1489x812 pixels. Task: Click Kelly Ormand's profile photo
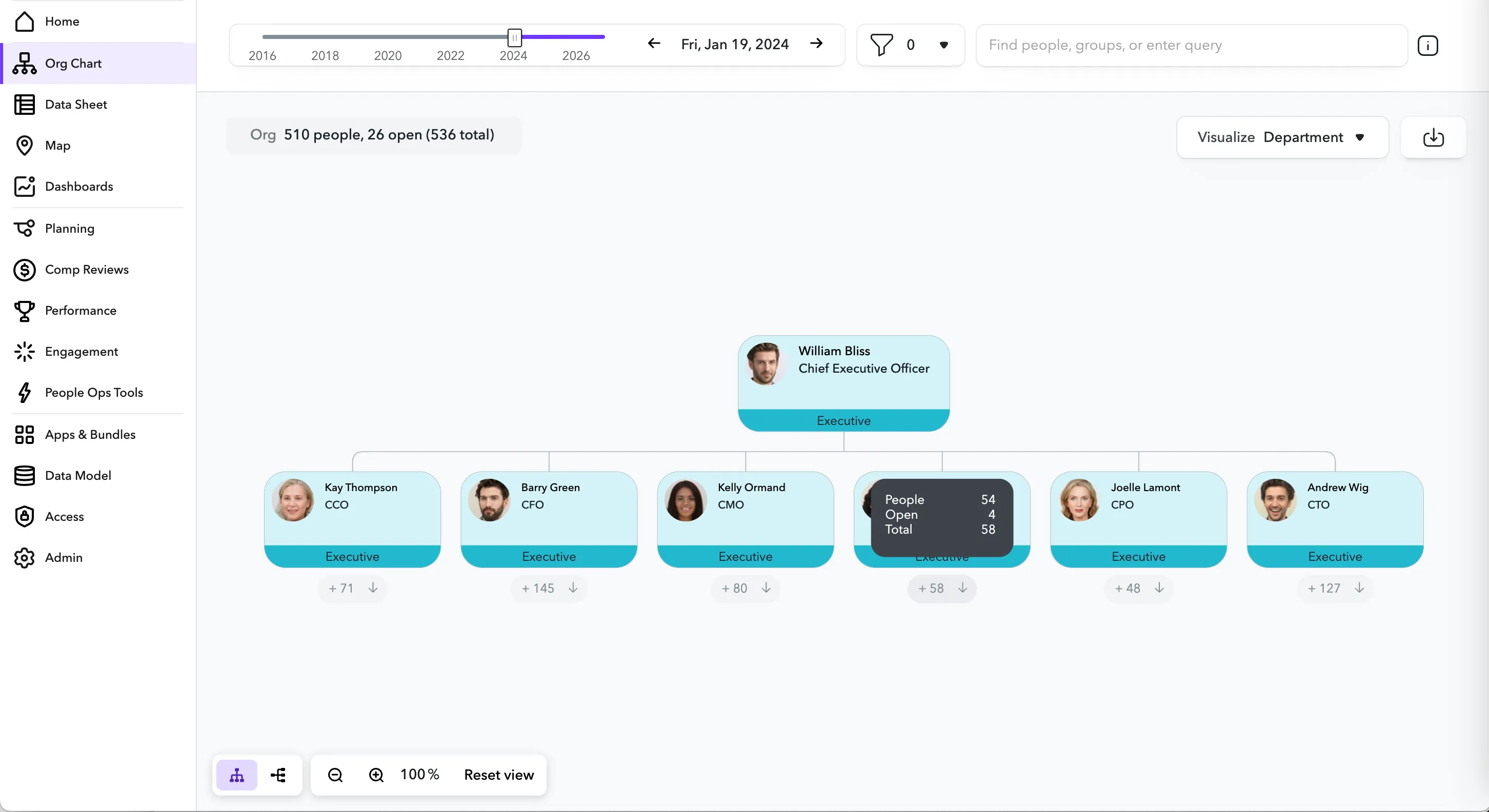pos(686,500)
